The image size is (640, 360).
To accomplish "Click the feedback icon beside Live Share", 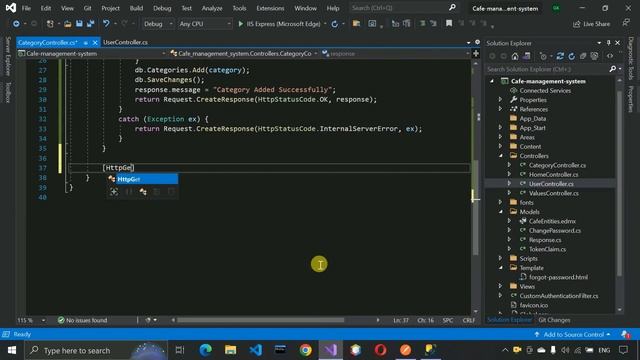I will click(626, 23).
